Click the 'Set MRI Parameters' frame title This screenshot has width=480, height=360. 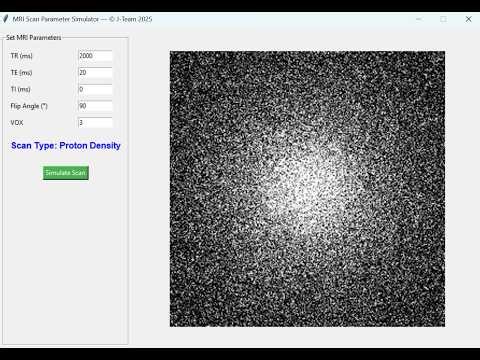(x=34, y=38)
